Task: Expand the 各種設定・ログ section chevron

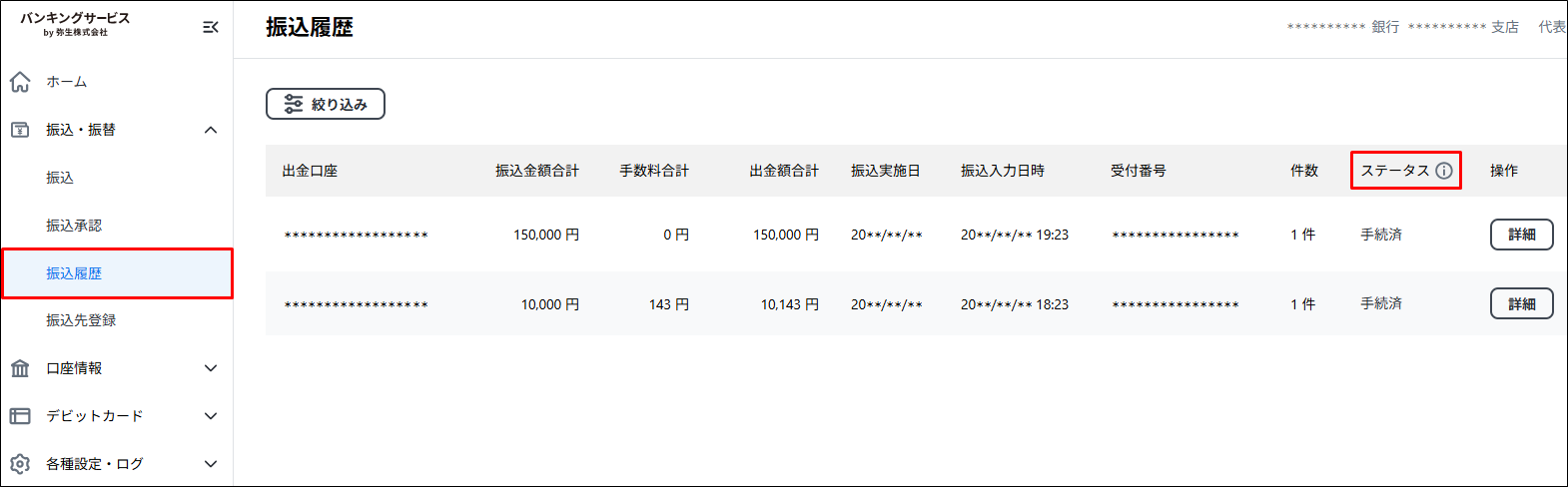Action: [x=211, y=464]
